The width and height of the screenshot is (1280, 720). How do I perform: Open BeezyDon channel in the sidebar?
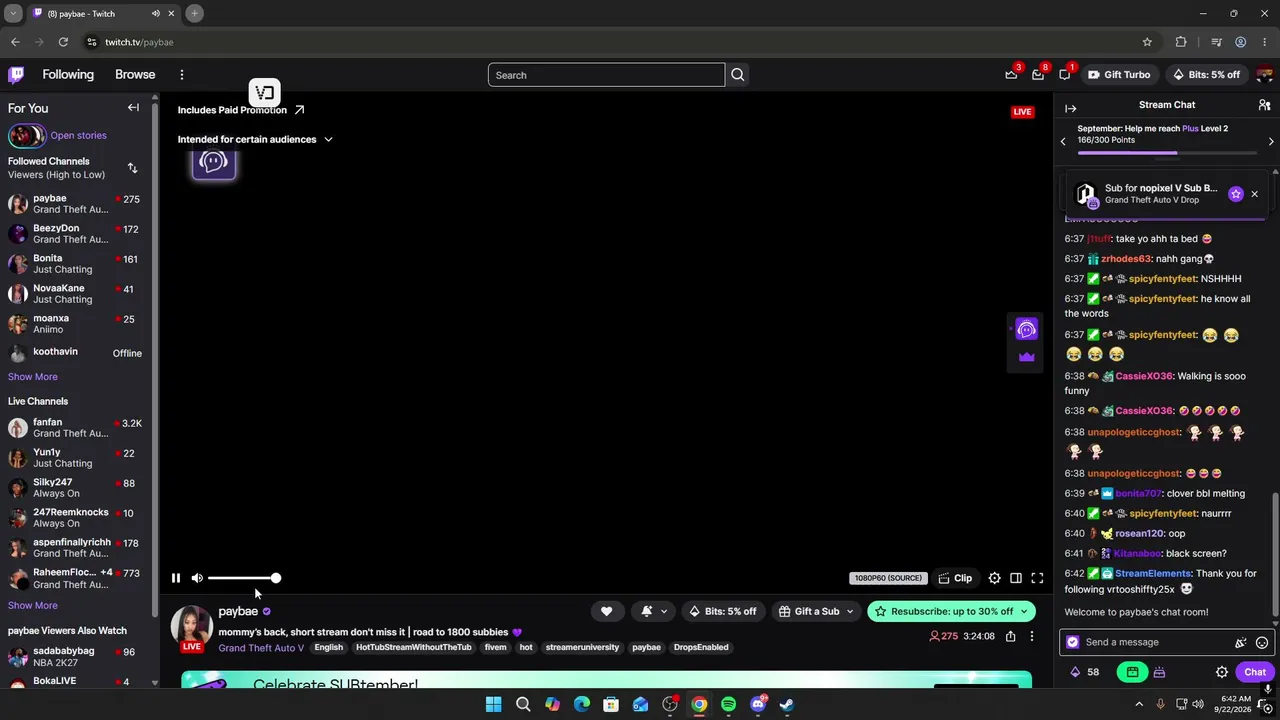tap(77, 234)
